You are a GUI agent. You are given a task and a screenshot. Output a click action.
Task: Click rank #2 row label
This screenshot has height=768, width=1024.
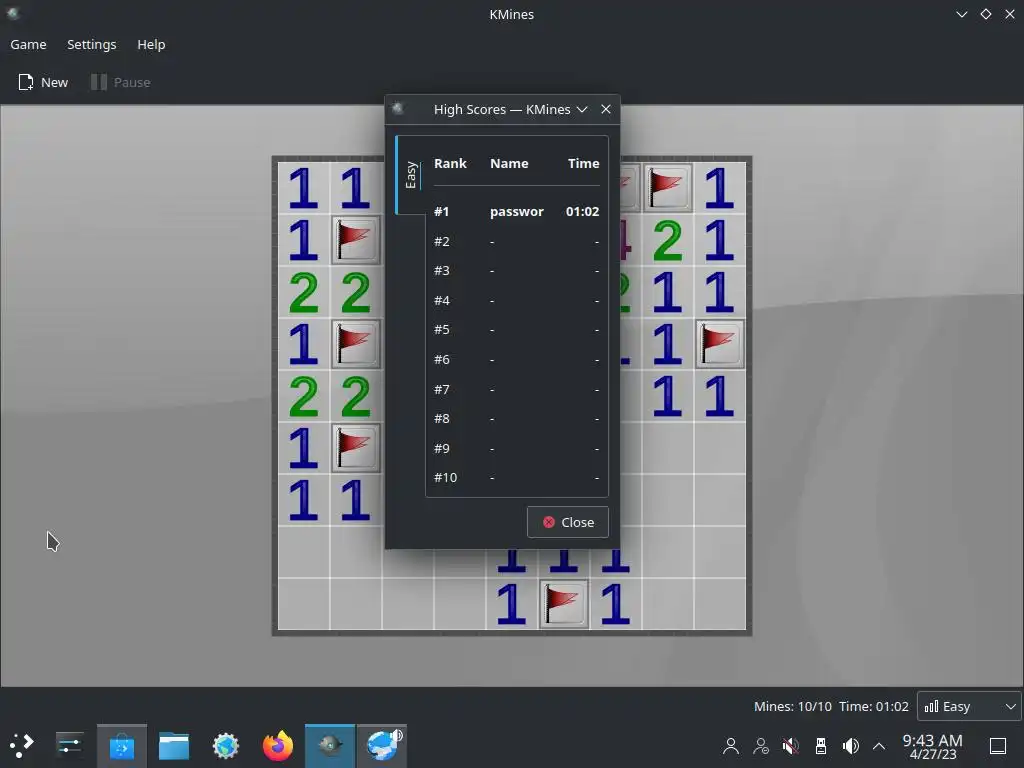tap(441, 242)
